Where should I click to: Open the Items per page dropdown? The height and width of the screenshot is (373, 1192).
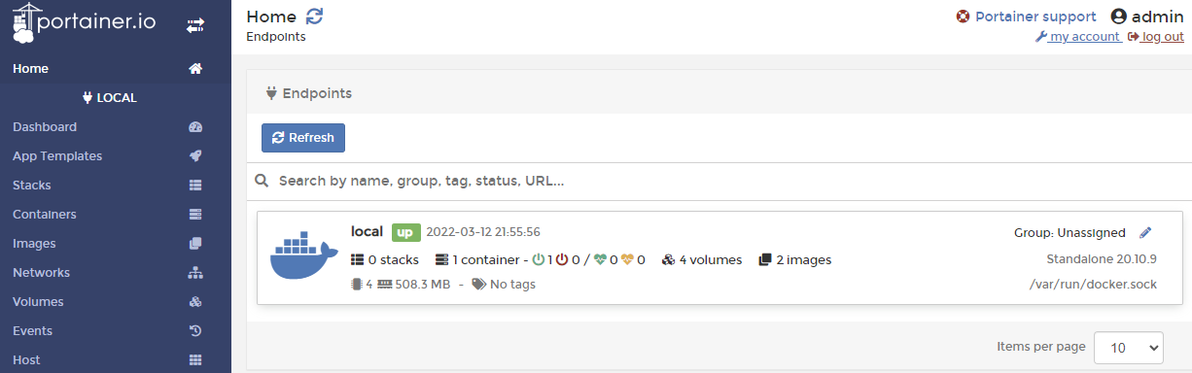click(x=1128, y=348)
